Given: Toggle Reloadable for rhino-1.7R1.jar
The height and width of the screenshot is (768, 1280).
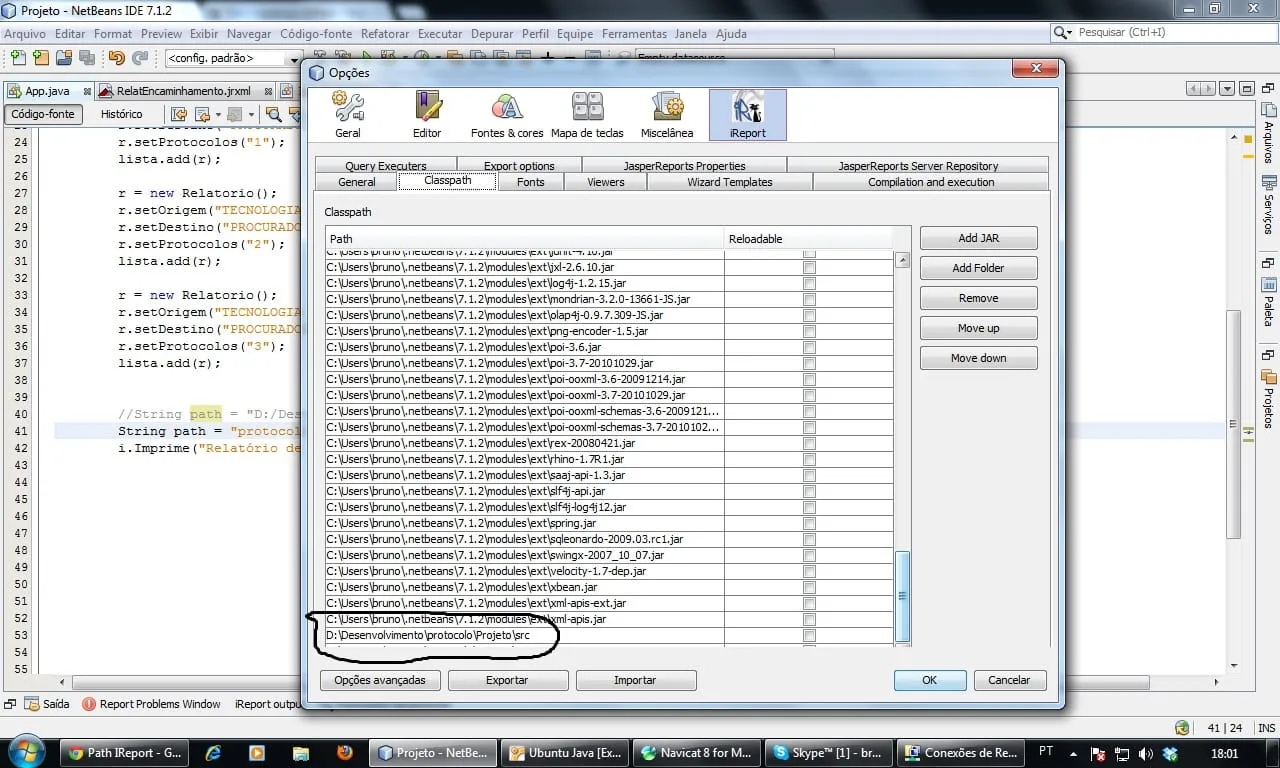Looking at the screenshot, I should point(809,459).
